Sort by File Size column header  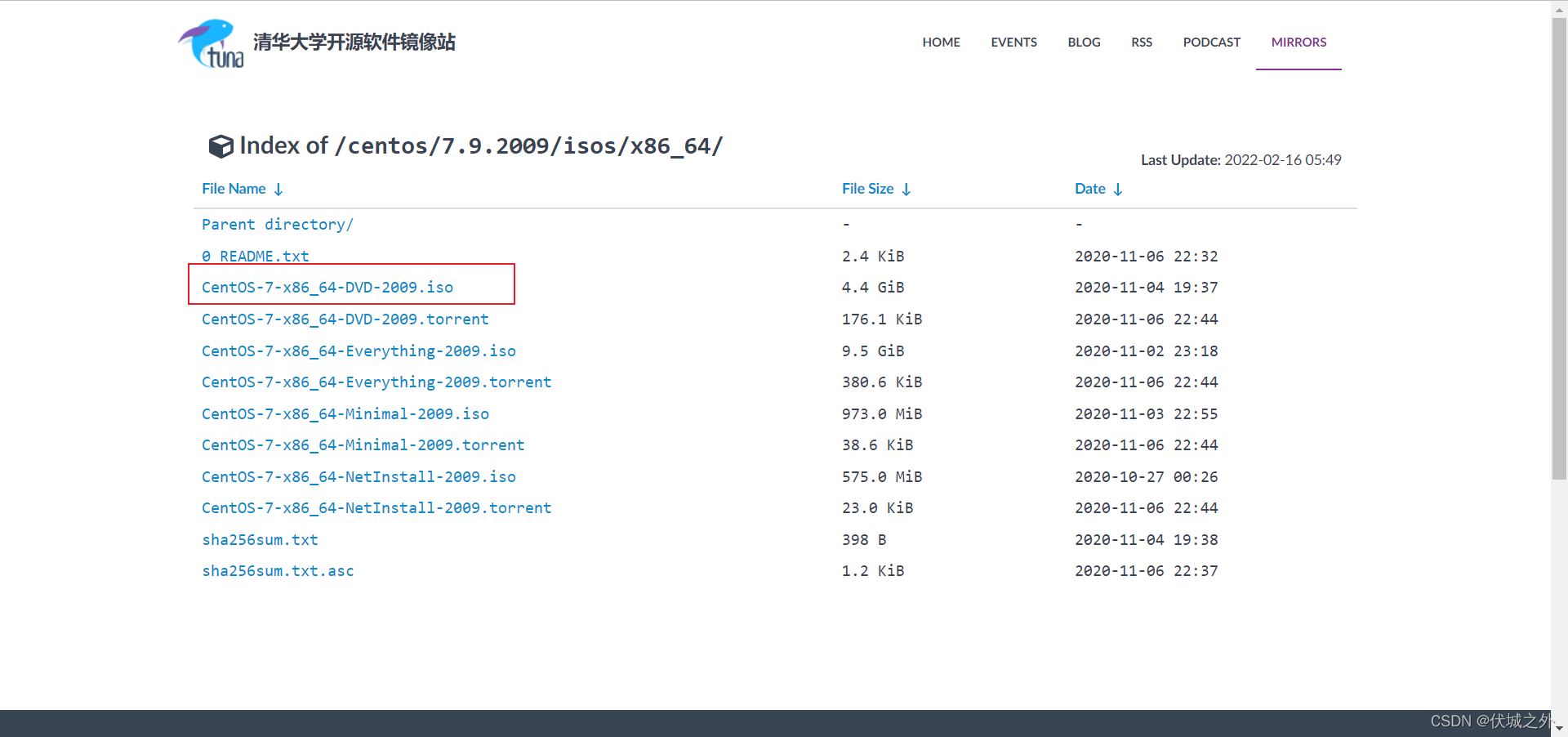(x=867, y=189)
